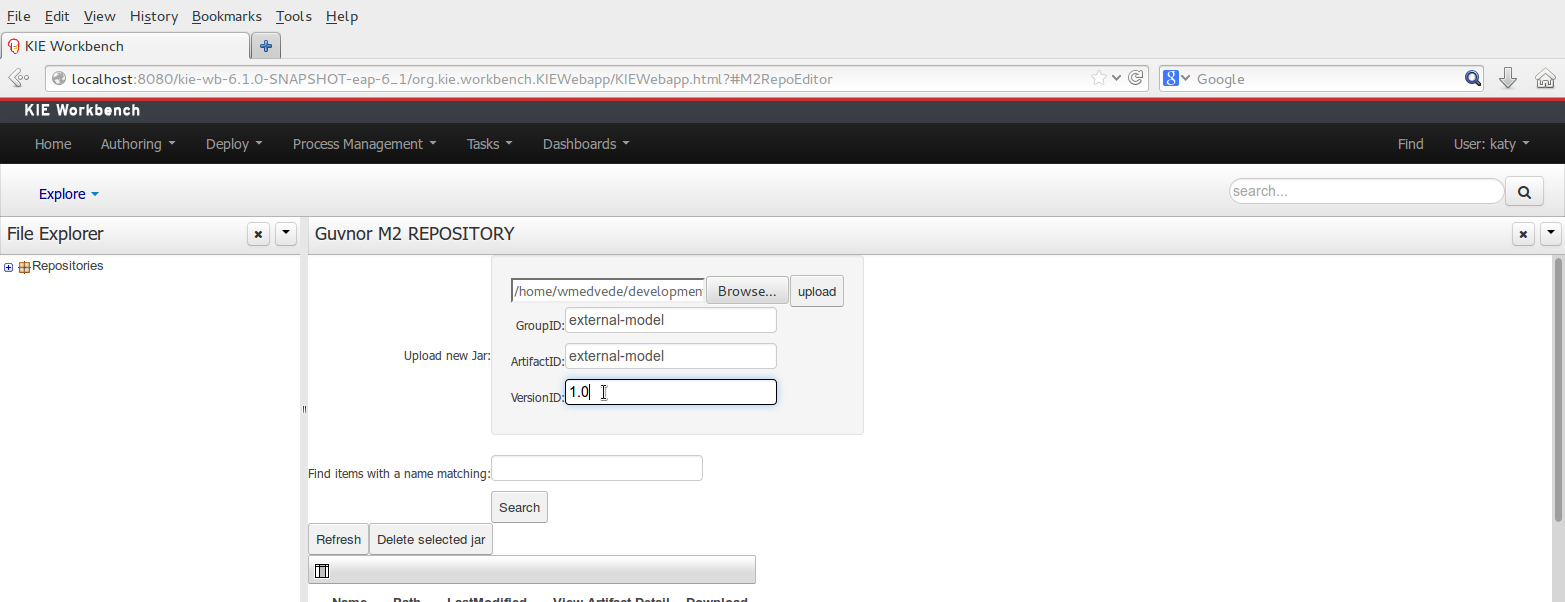Screen dimensions: 1565x602
Task: Click the KIE Workbench title text
Action: pyautogui.click(x=82, y=110)
